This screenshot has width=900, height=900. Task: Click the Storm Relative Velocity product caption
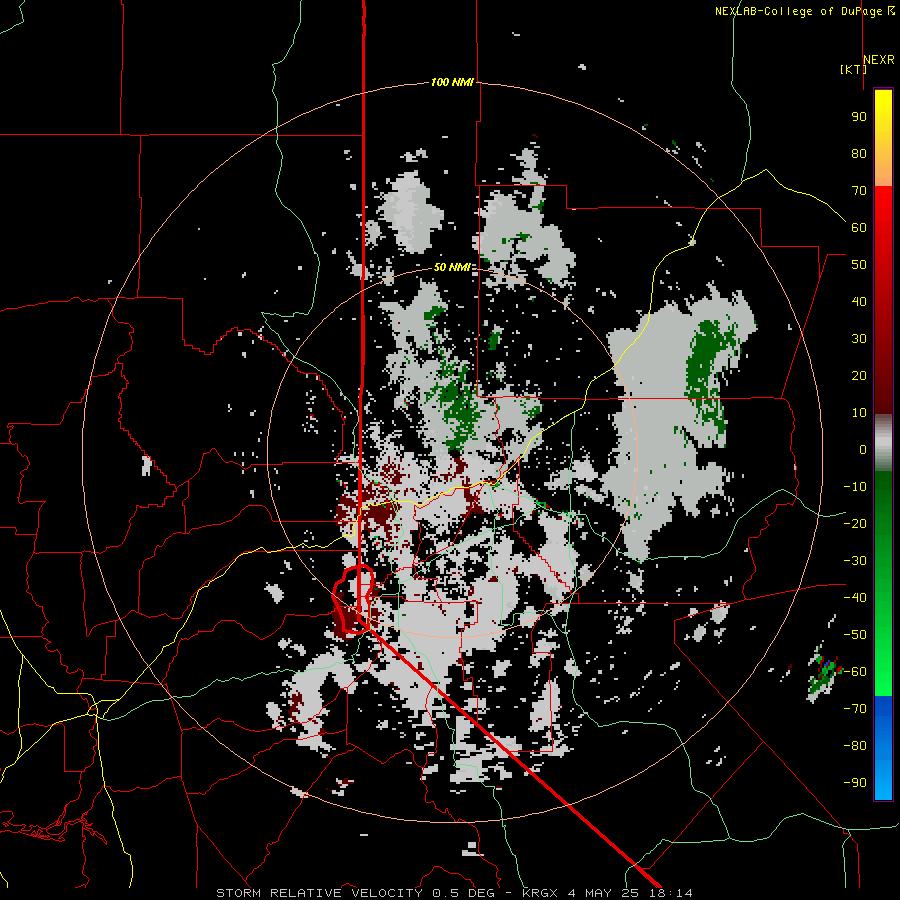[454, 893]
